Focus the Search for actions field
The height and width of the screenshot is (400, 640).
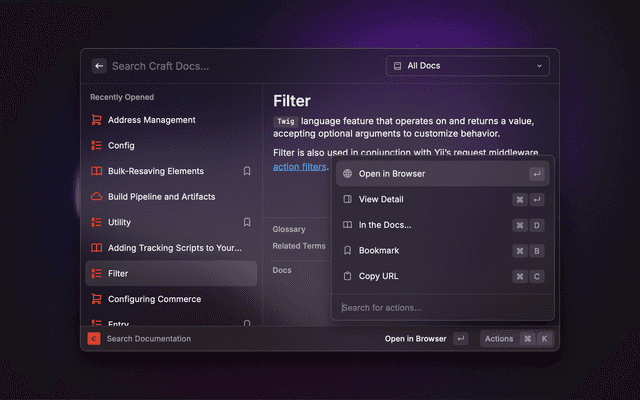pyautogui.click(x=440, y=307)
